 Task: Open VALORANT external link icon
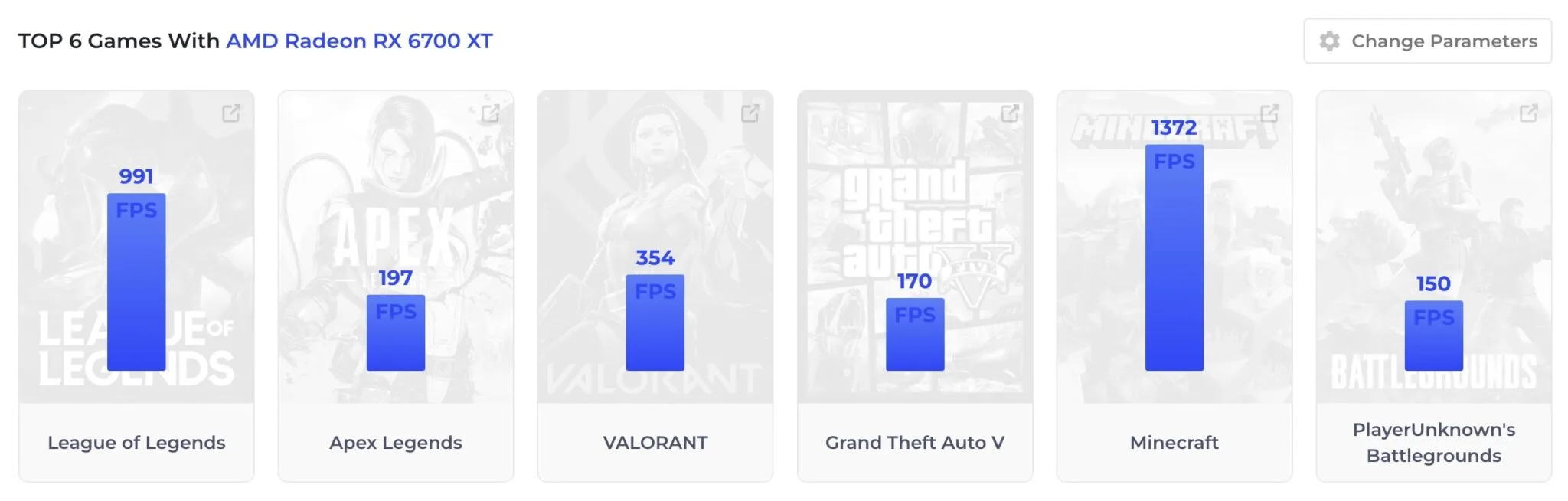[750, 113]
